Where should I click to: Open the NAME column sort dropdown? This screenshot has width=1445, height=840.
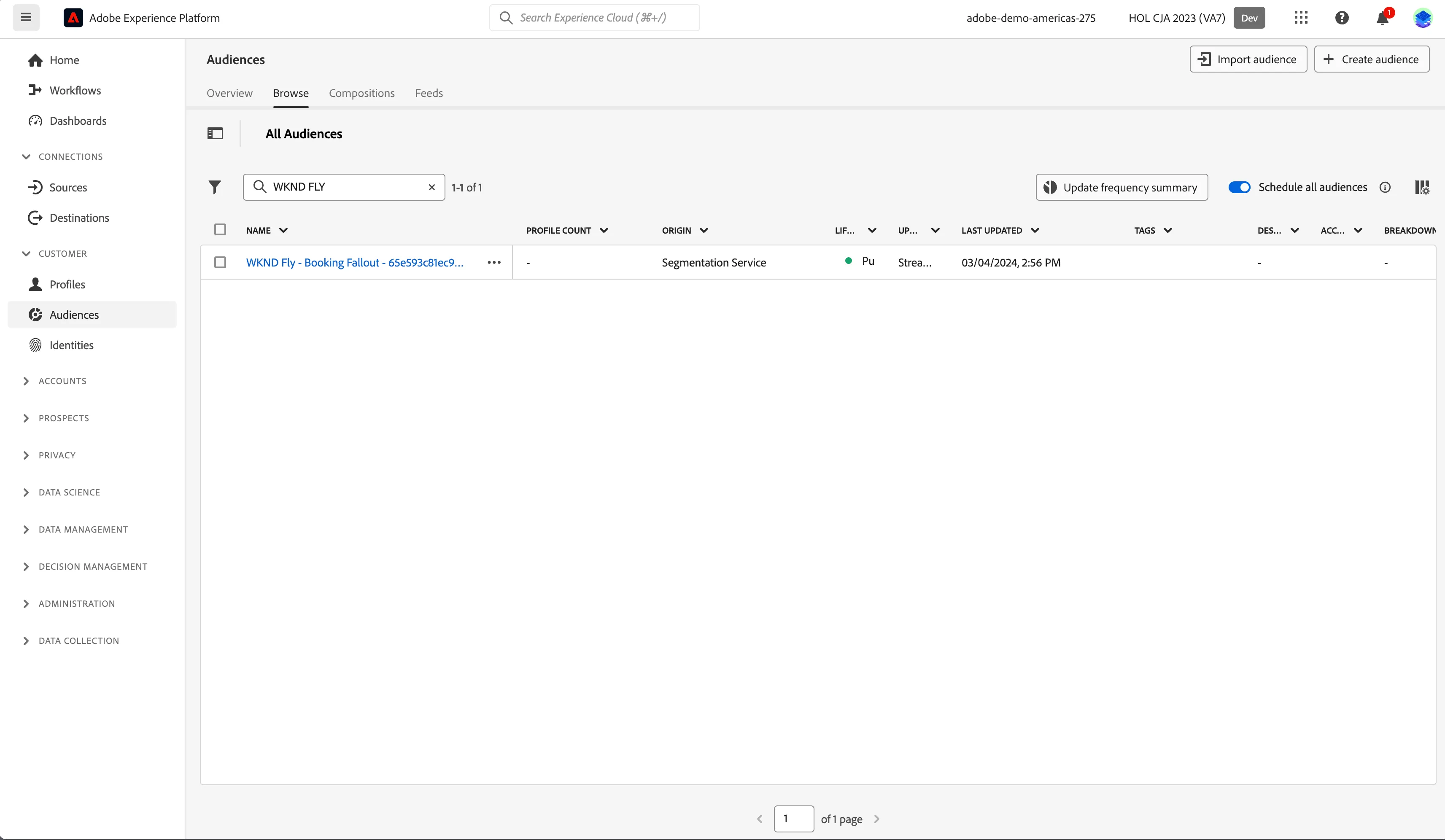tap(283, 230)
